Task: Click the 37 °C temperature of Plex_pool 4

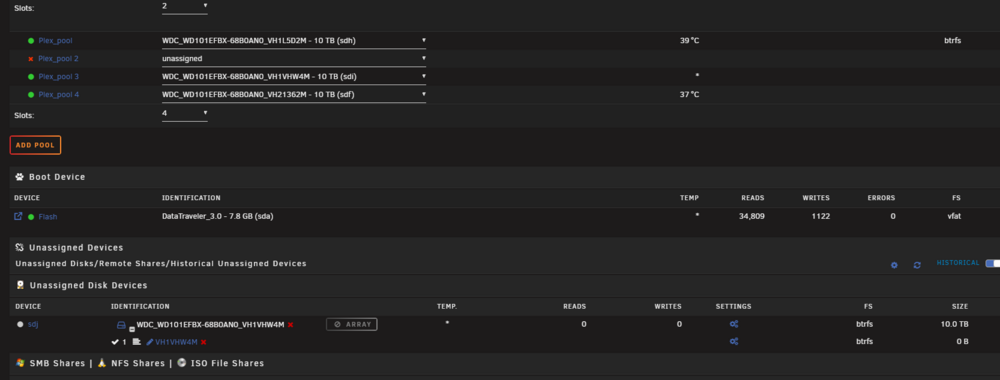Action: (689, 94)
